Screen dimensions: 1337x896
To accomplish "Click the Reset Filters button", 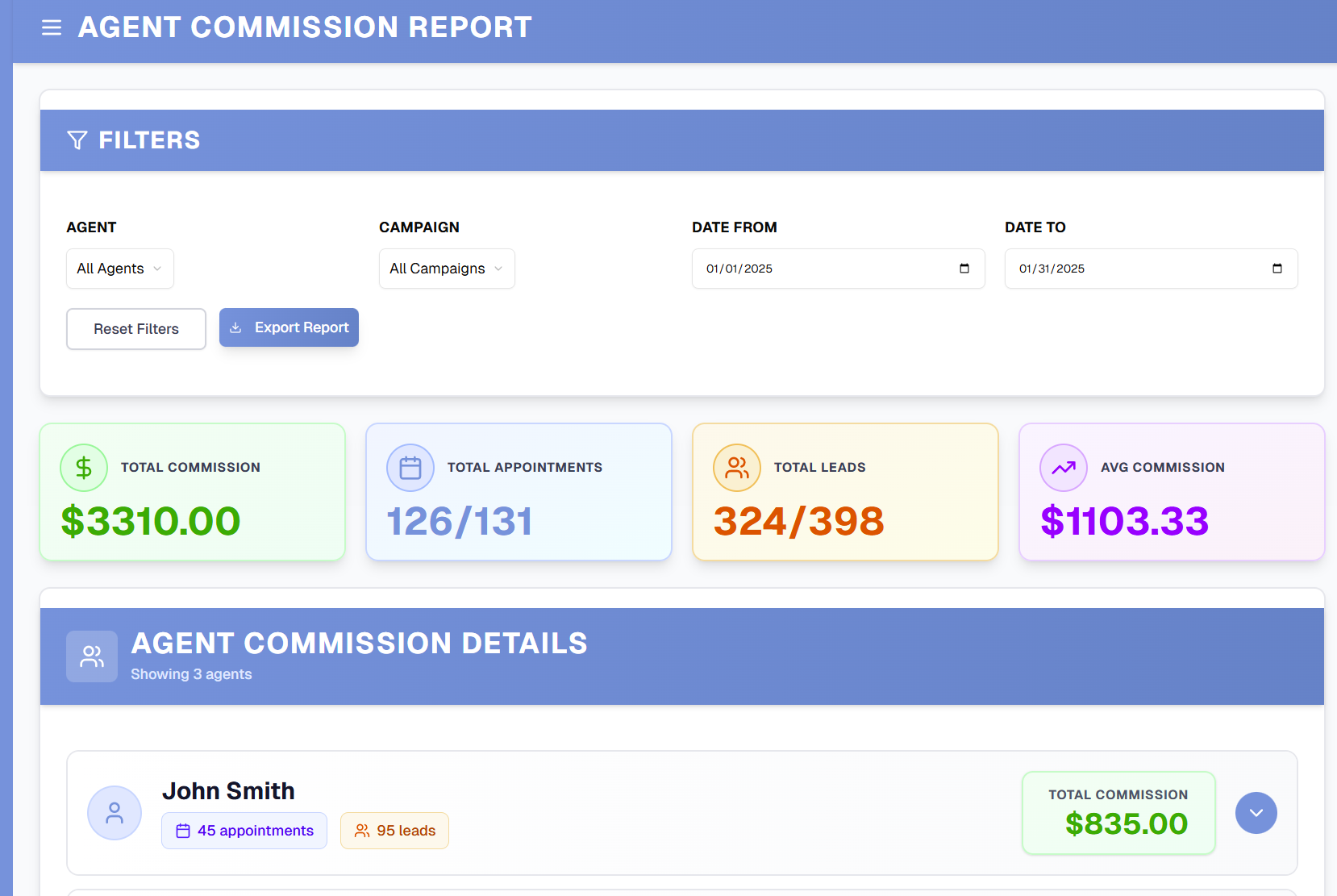I will 135,328.
